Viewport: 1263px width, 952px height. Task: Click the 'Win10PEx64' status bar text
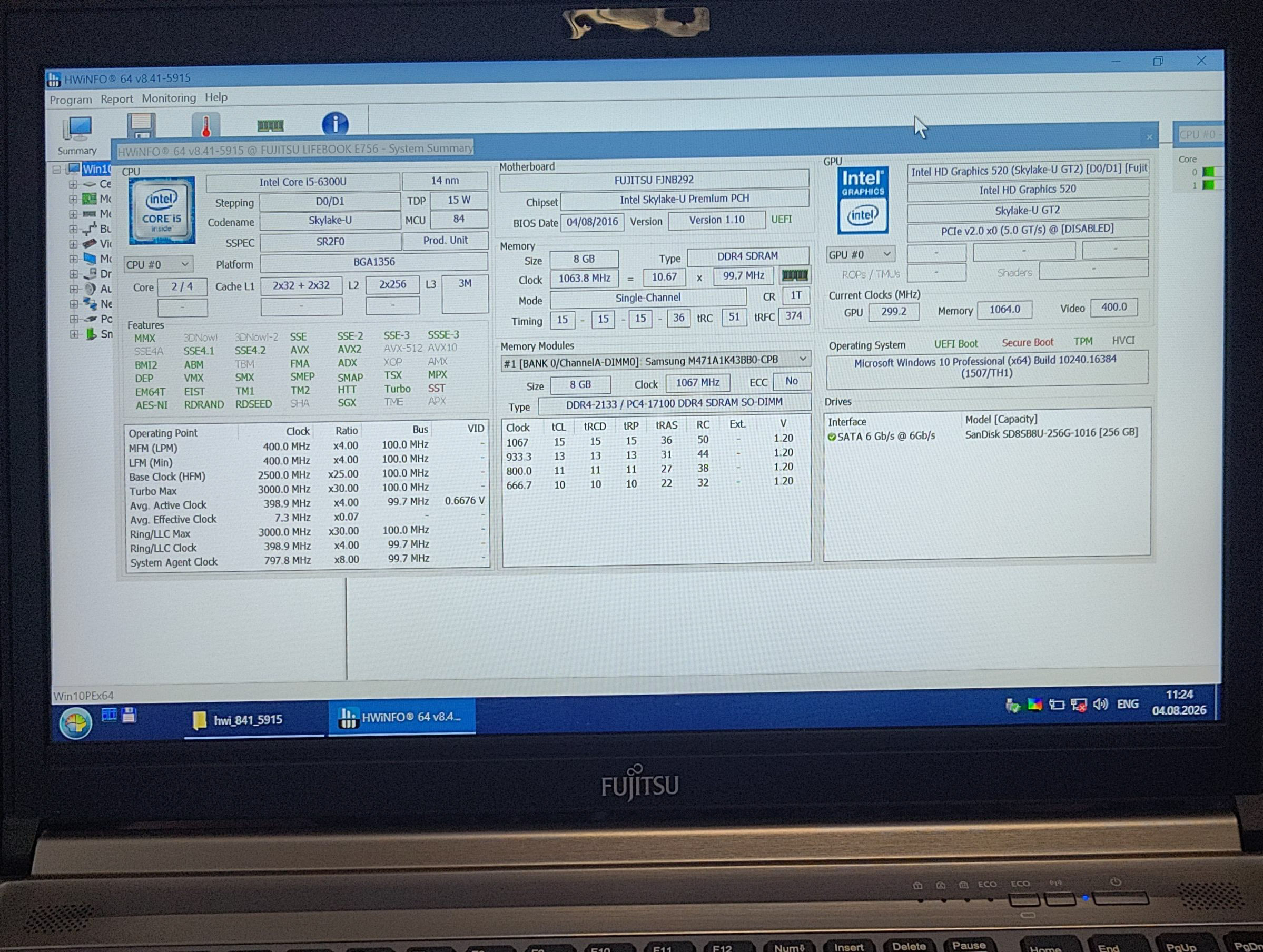tap(83, 696)
